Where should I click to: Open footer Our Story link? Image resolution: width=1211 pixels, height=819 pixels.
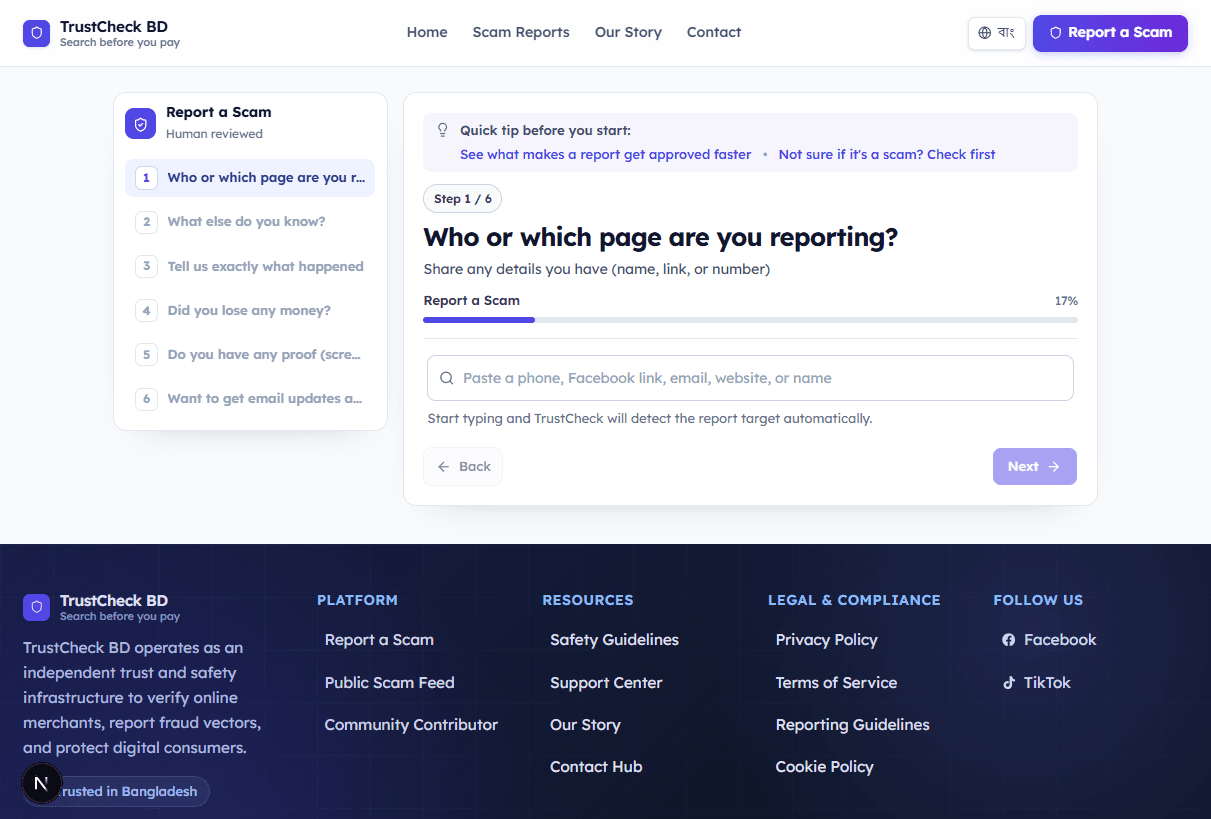pyautogui.click(x=585, y=725)
